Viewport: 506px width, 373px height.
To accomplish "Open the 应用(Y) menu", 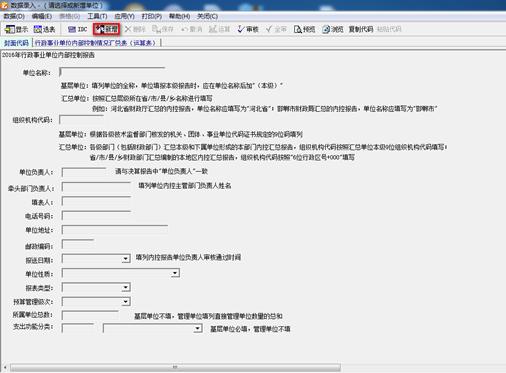I will 124,16.
